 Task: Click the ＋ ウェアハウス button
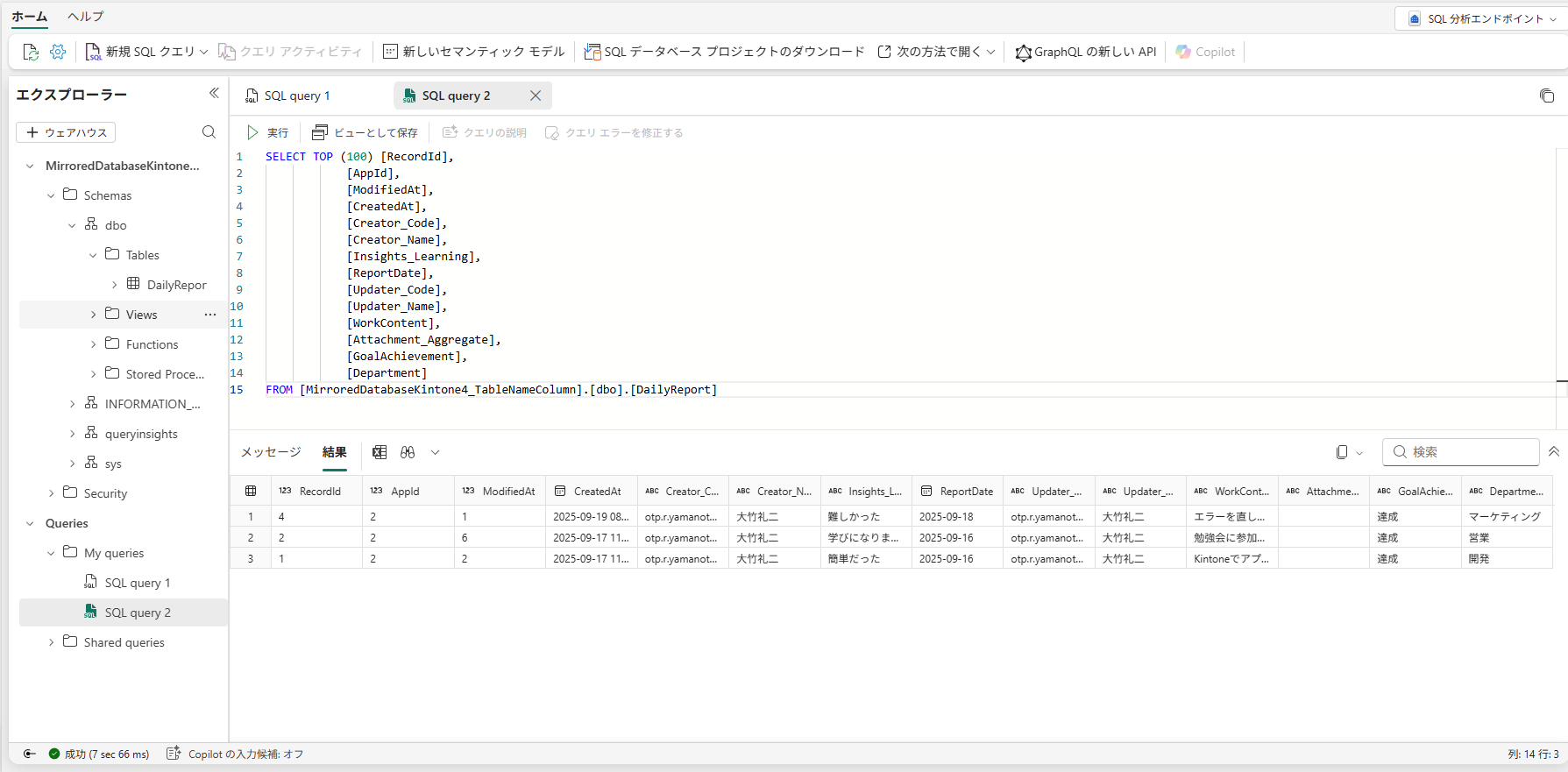[66, 132]
